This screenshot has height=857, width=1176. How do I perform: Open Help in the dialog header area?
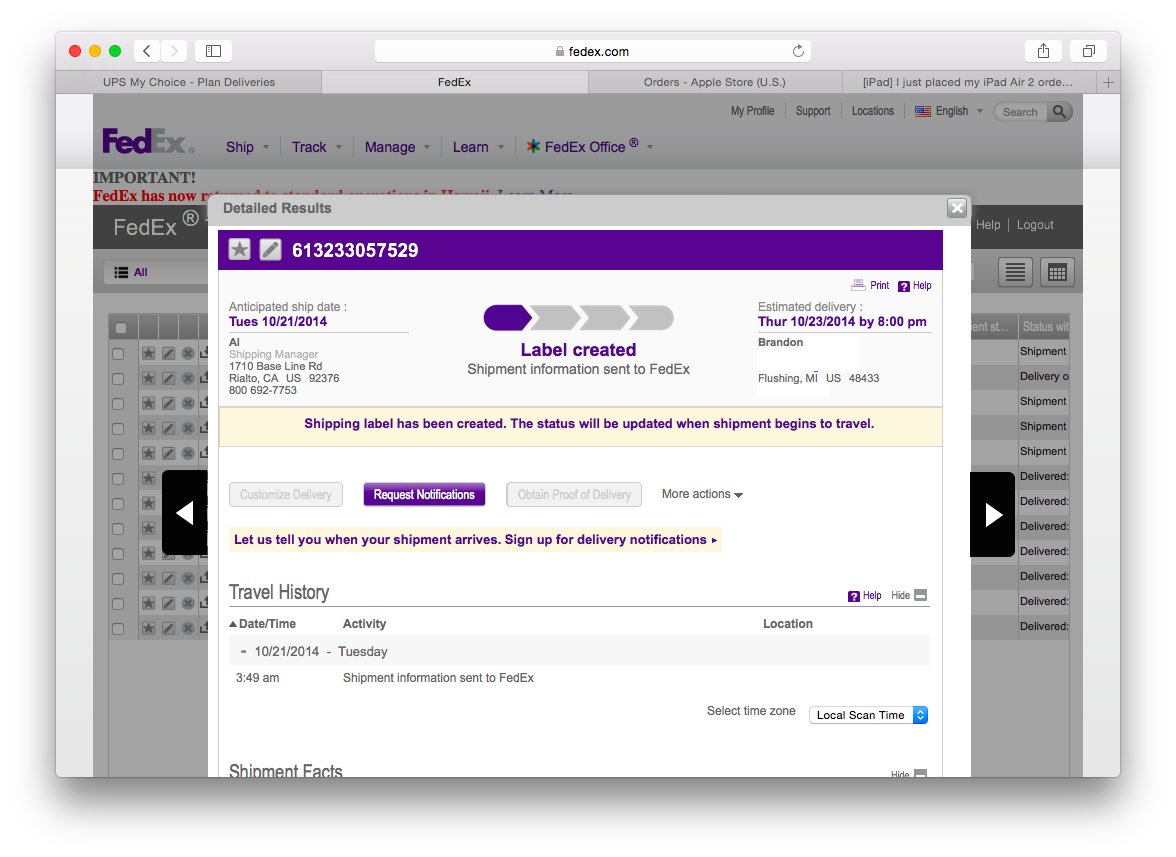(915, 286)
